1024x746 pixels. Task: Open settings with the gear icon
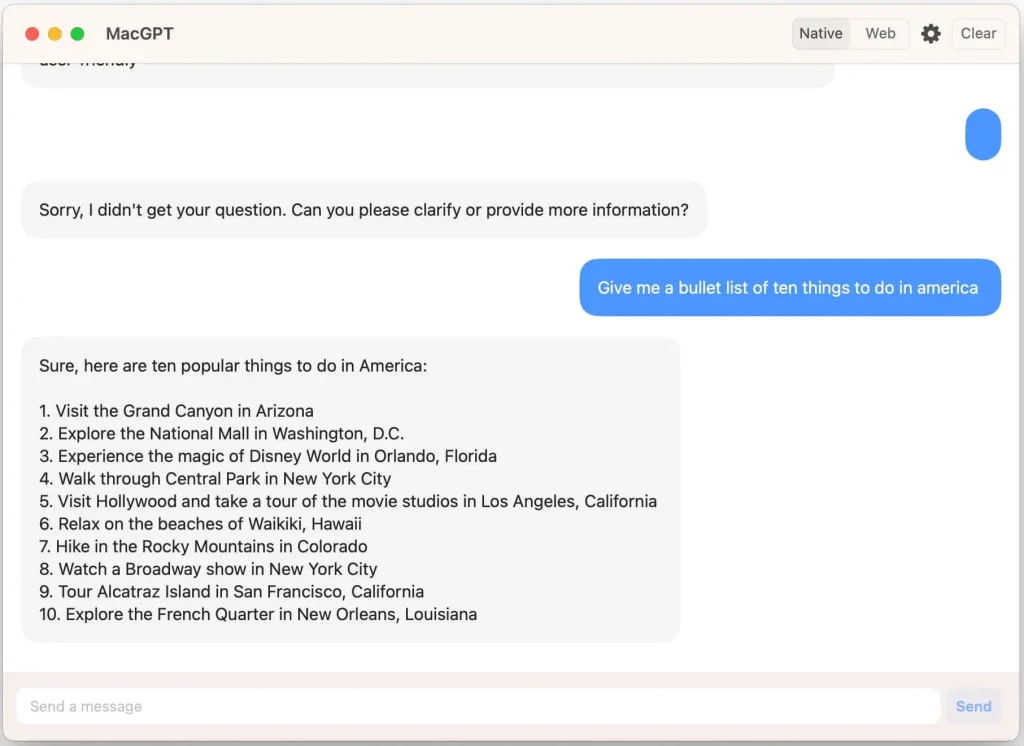[931, 34]
